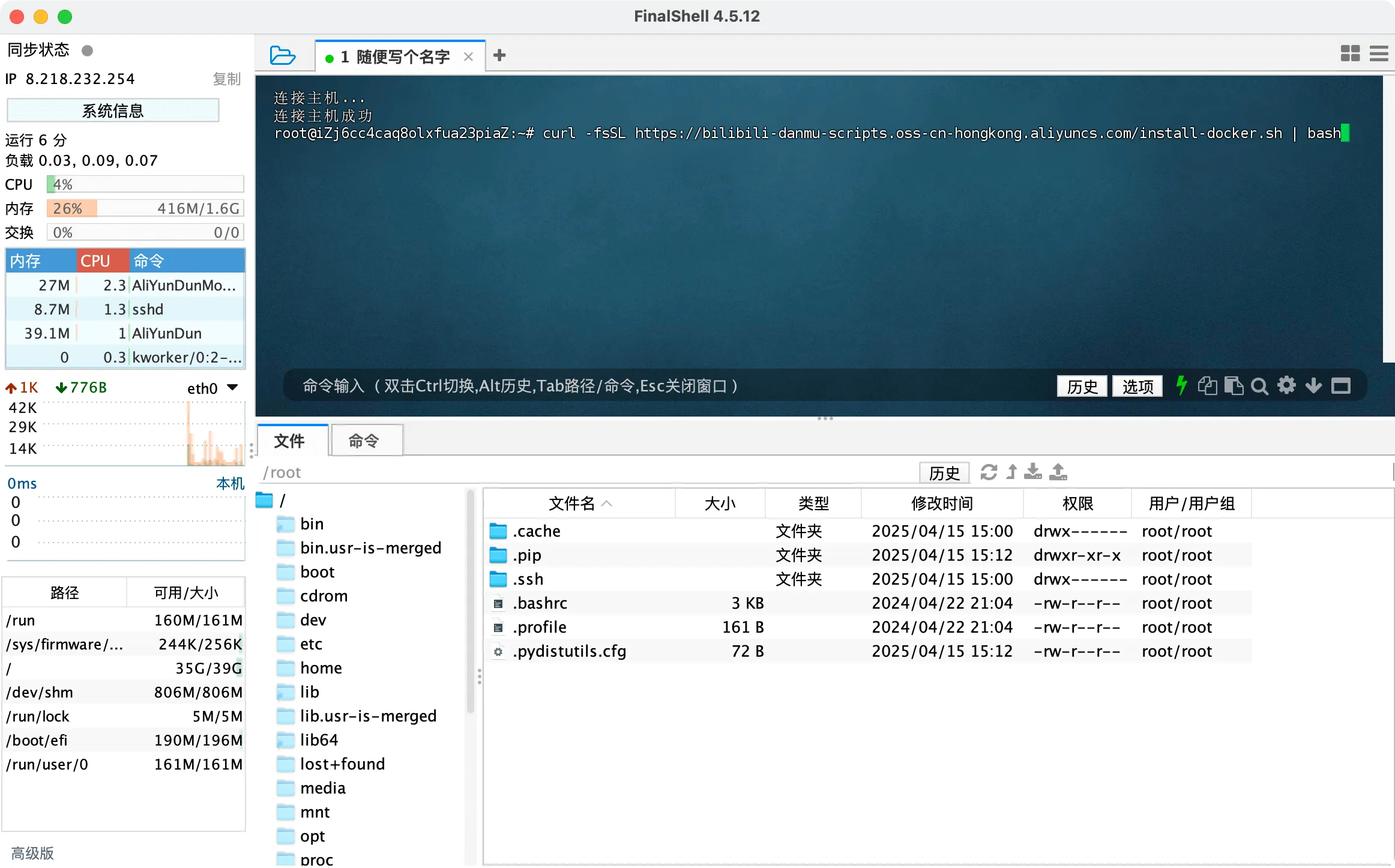Select the etc folder in tree
The image size is (1395, 868).
tap(311, 644)
